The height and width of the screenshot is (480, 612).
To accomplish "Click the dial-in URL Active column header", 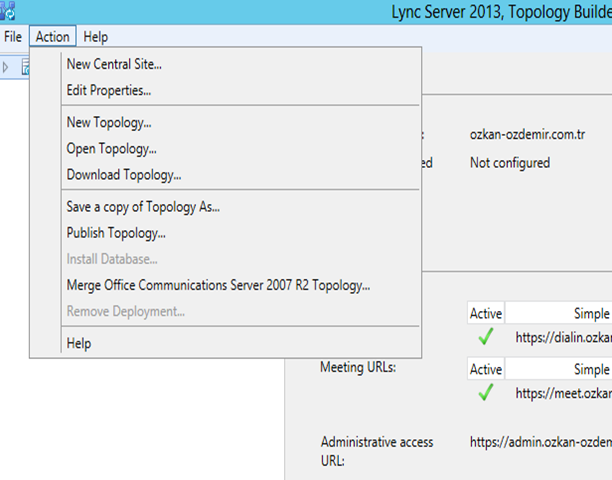I will coord(486,313).
